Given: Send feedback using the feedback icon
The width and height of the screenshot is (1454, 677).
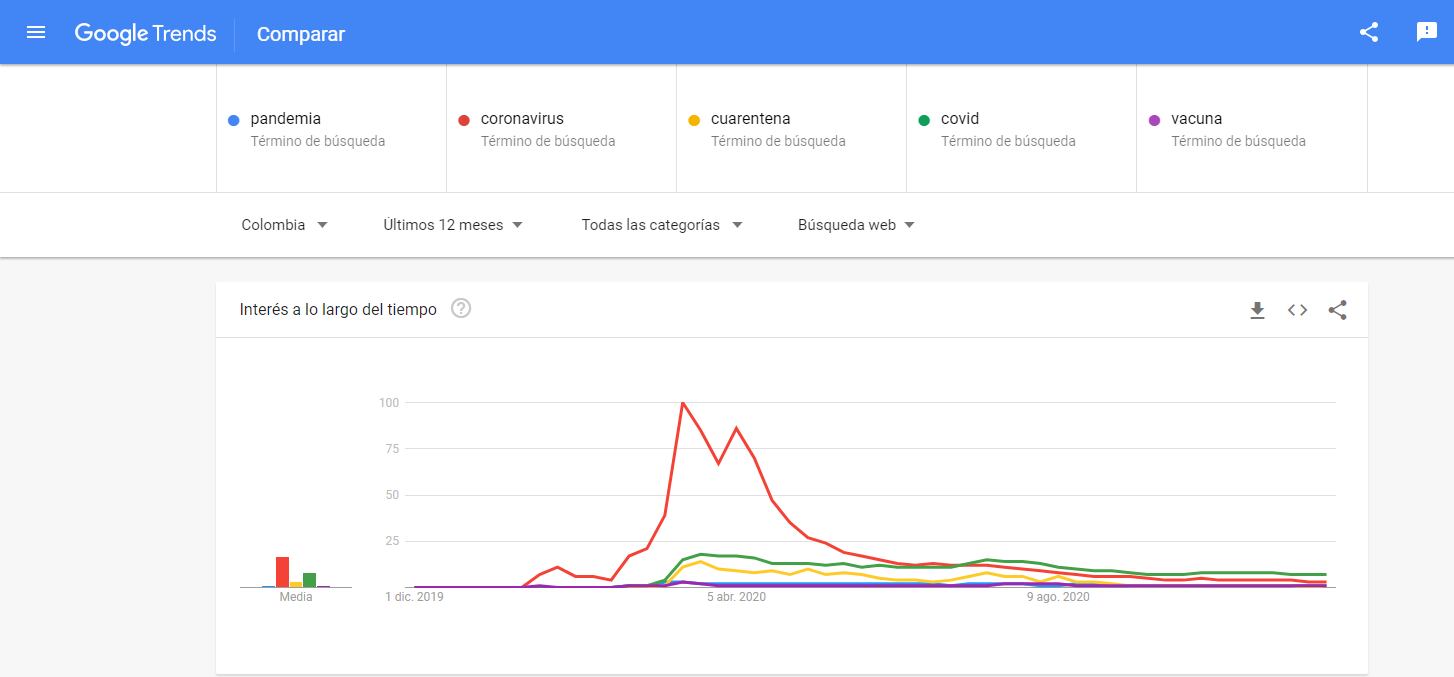Looking at the screenshot, I should [x=1426, y=31].
